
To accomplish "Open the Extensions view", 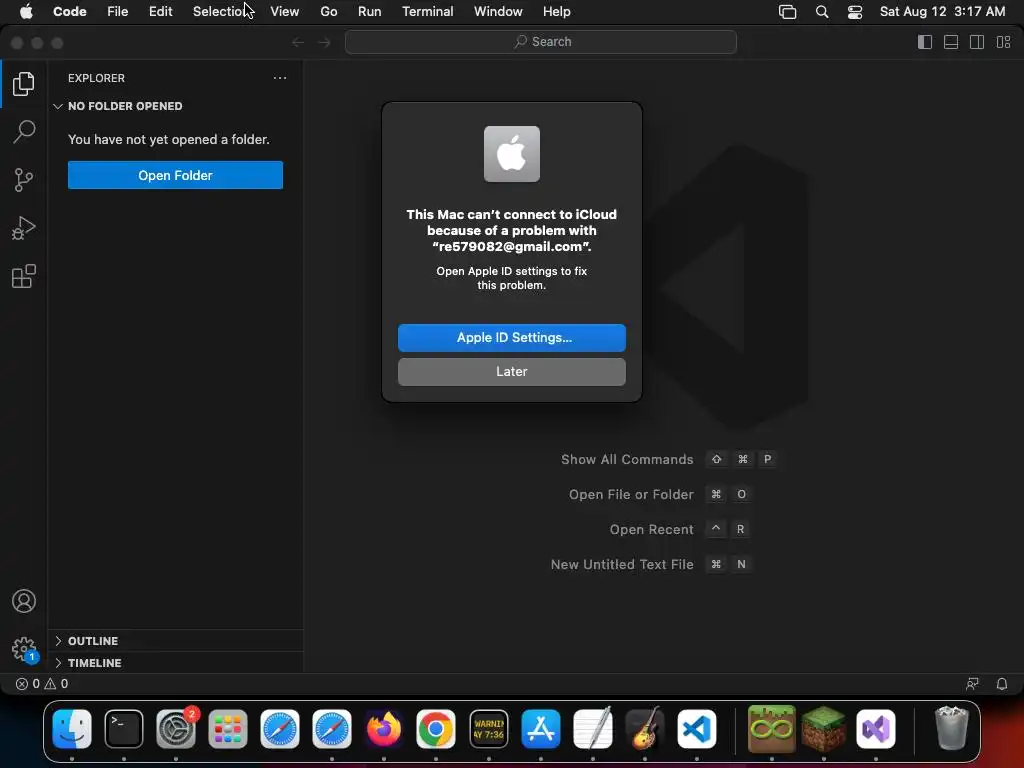I will [x=24, y=276].
